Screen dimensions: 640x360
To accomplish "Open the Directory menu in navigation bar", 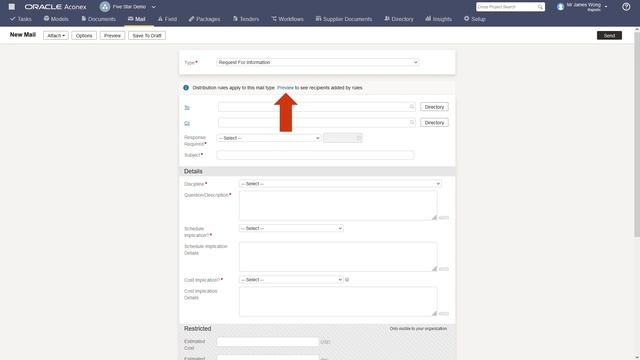I will 399,19.
